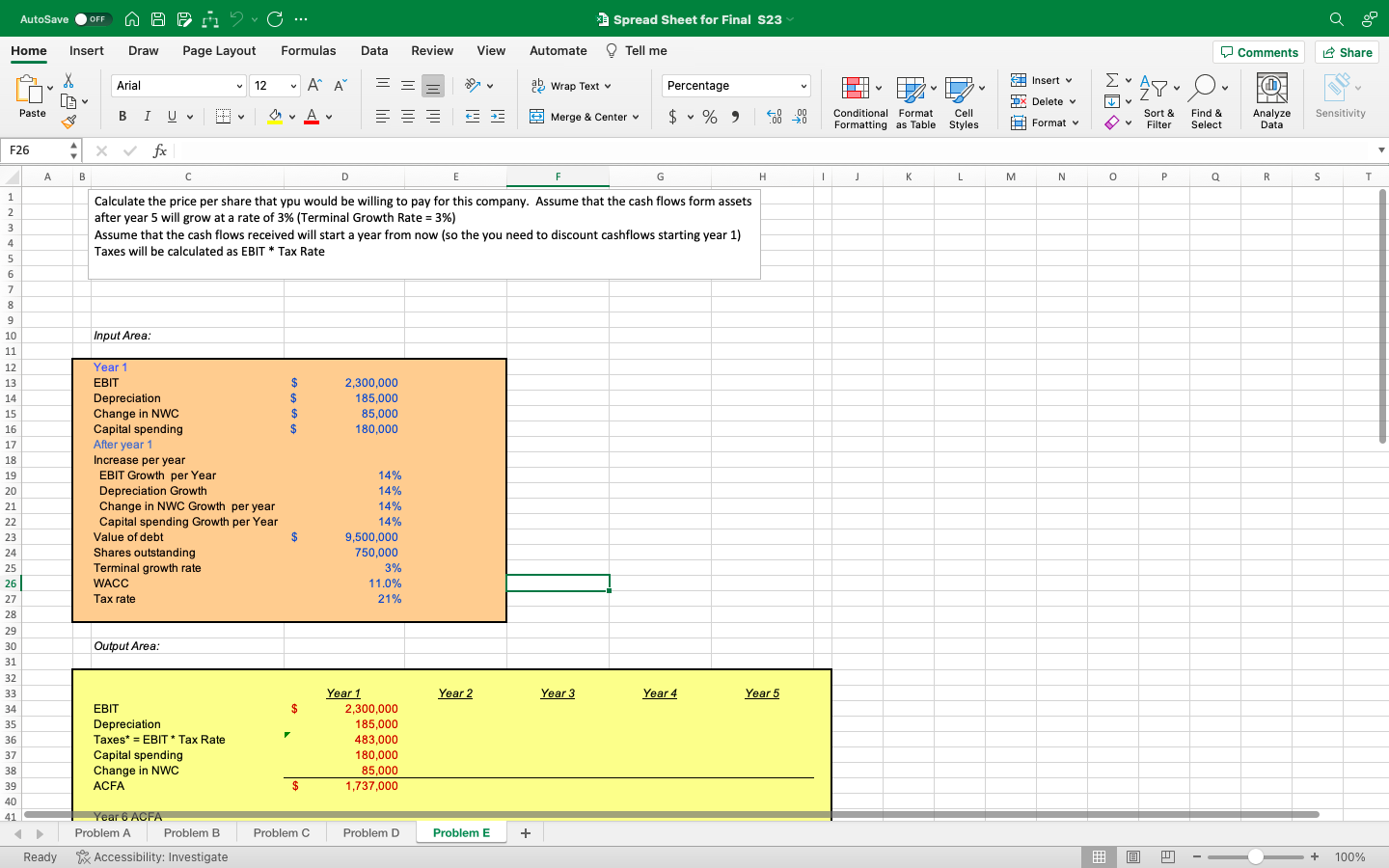Open the Problem C sheet tab
The image size is (1389, 868).
coord(281,832)
